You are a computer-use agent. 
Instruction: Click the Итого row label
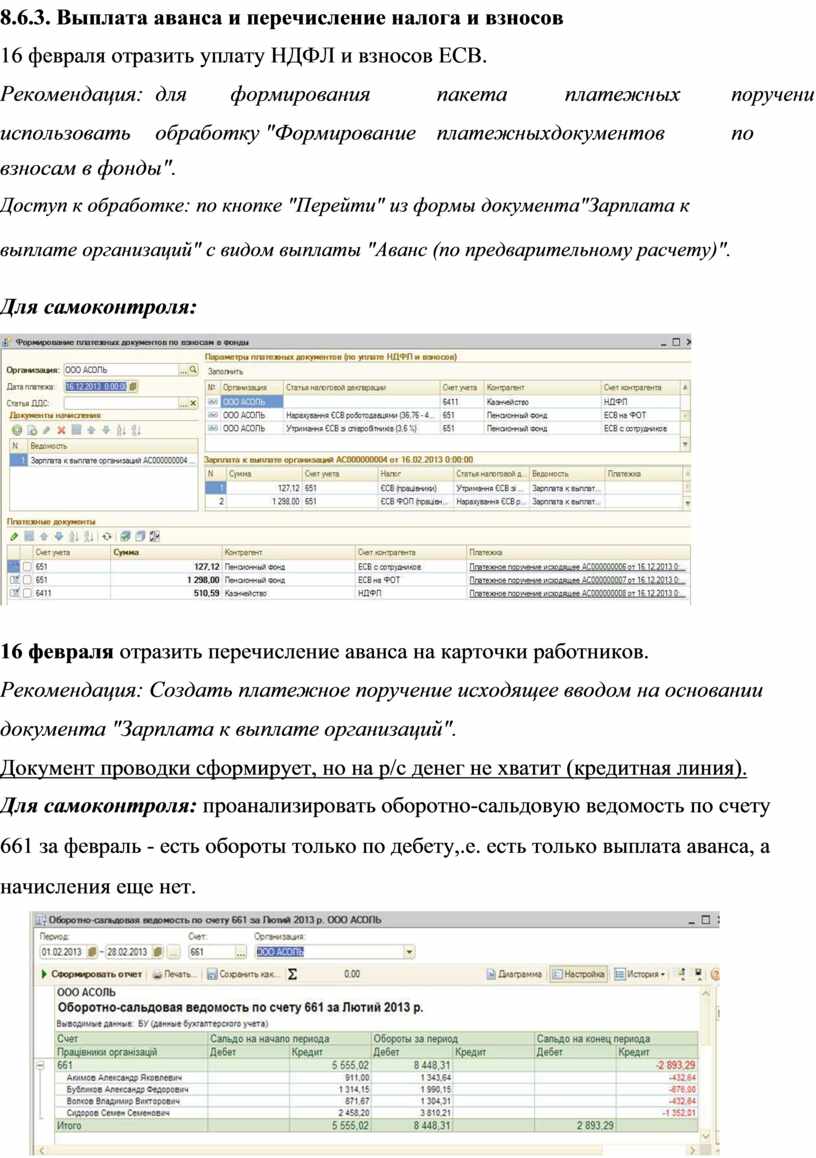click(x=69, y=1126)
